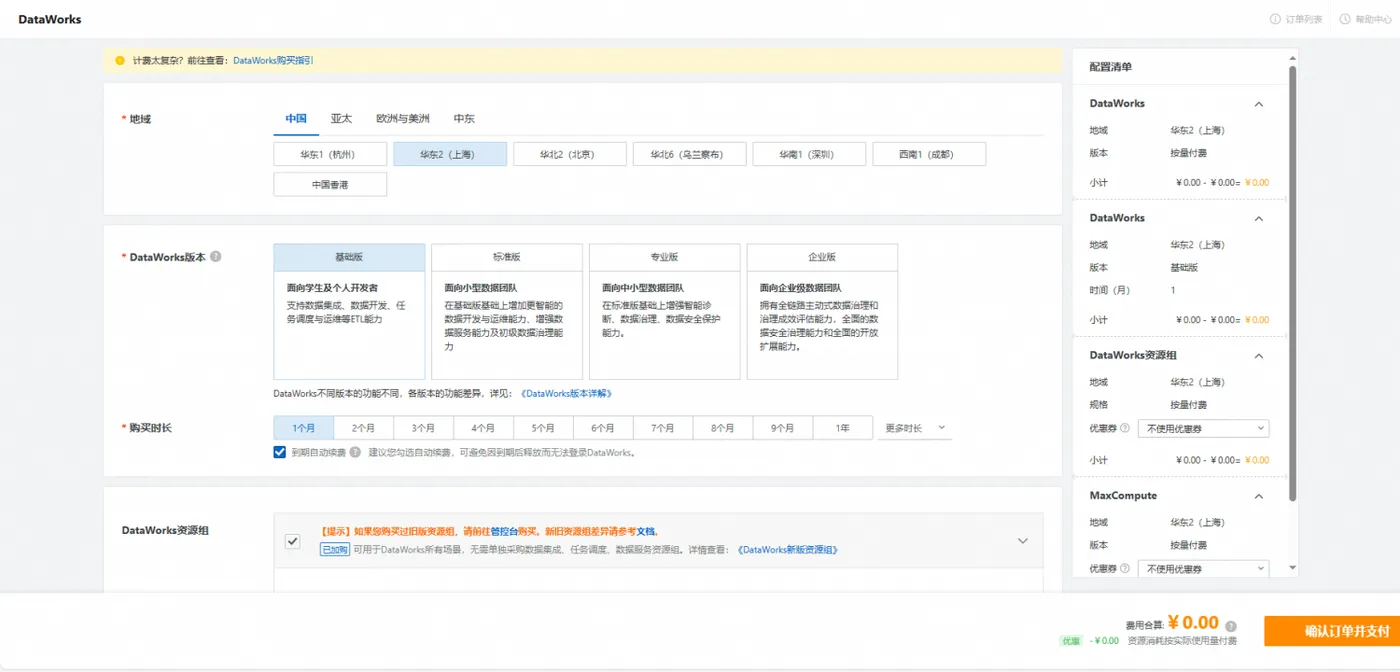
Task: Select region 西南1（成都）
Action: point(929,154)
